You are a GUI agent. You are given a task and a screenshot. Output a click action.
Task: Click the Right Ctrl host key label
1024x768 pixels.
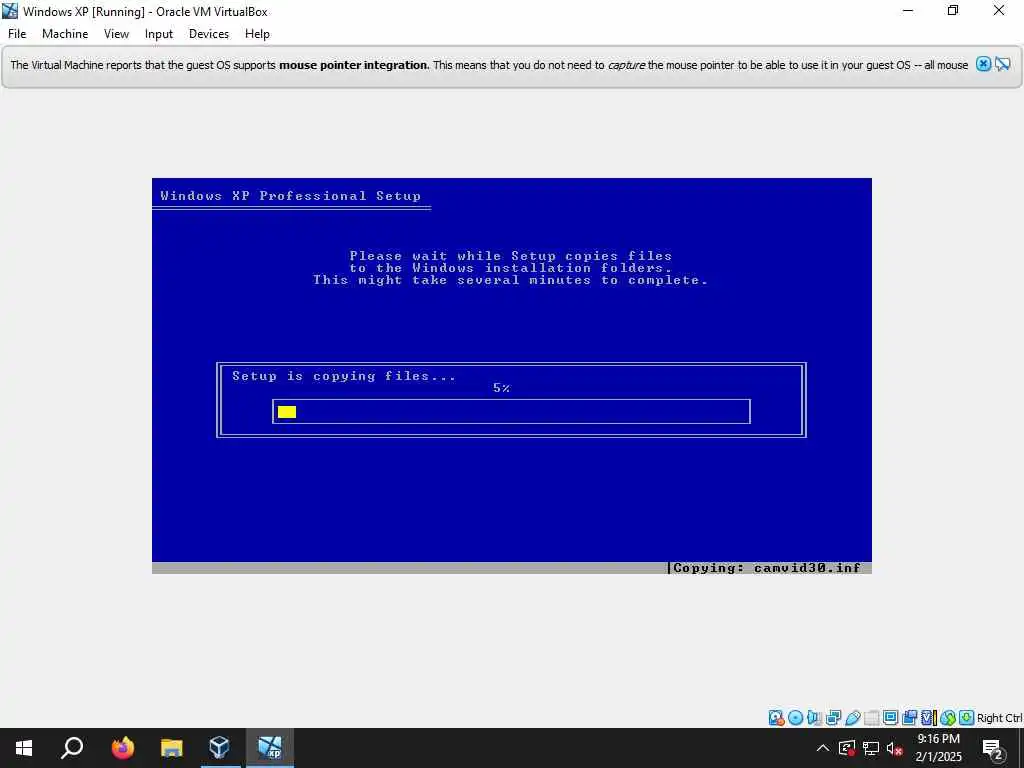coord(999,718)
